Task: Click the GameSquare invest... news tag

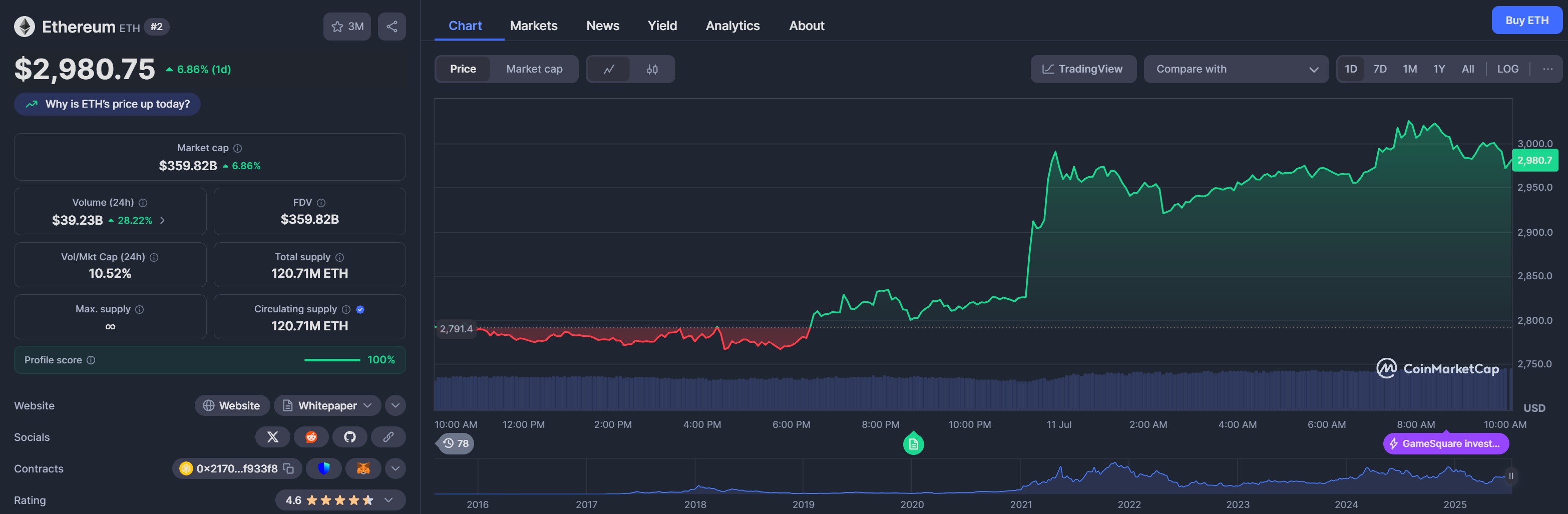Action: coord(1446,443)
